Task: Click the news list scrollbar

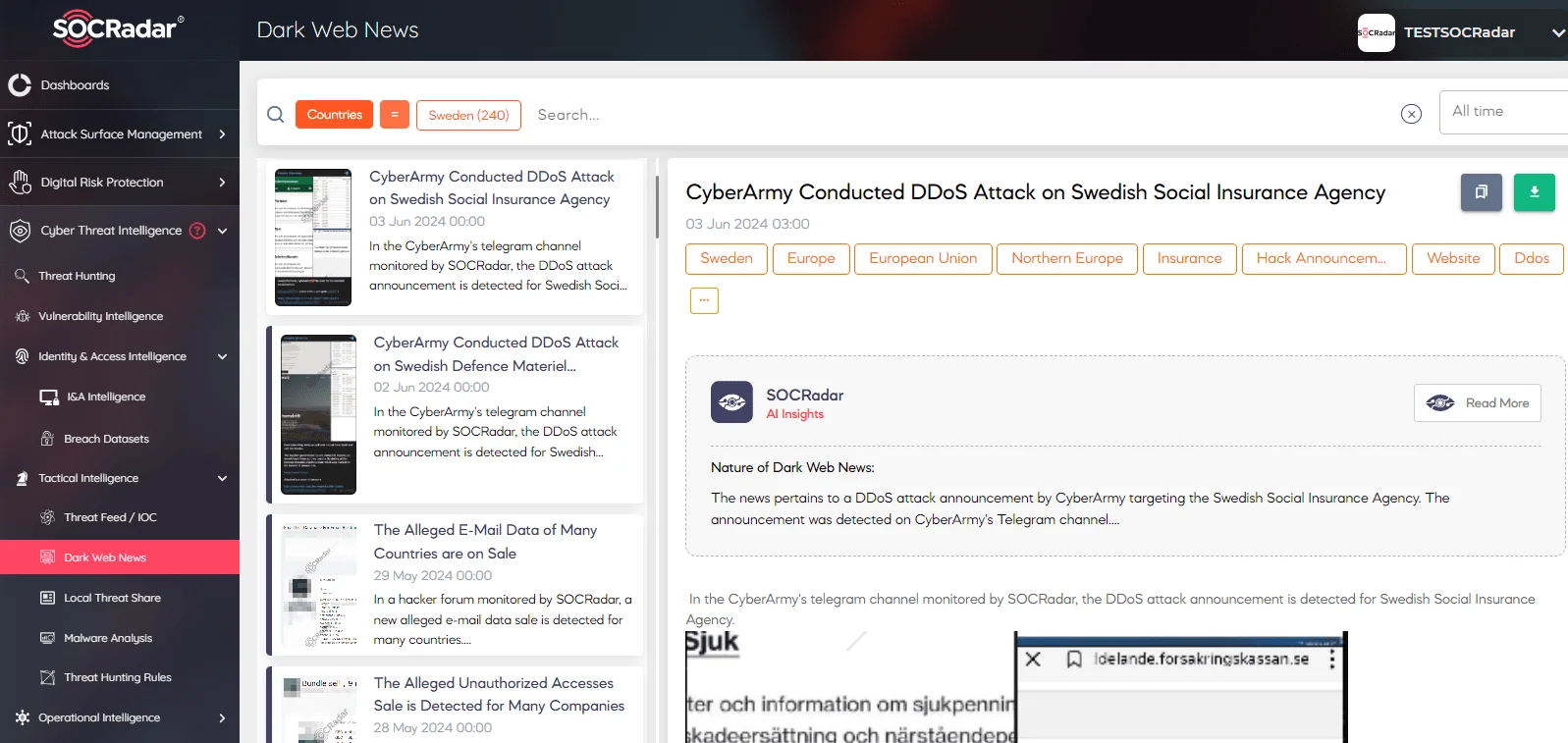Action: 657,206
